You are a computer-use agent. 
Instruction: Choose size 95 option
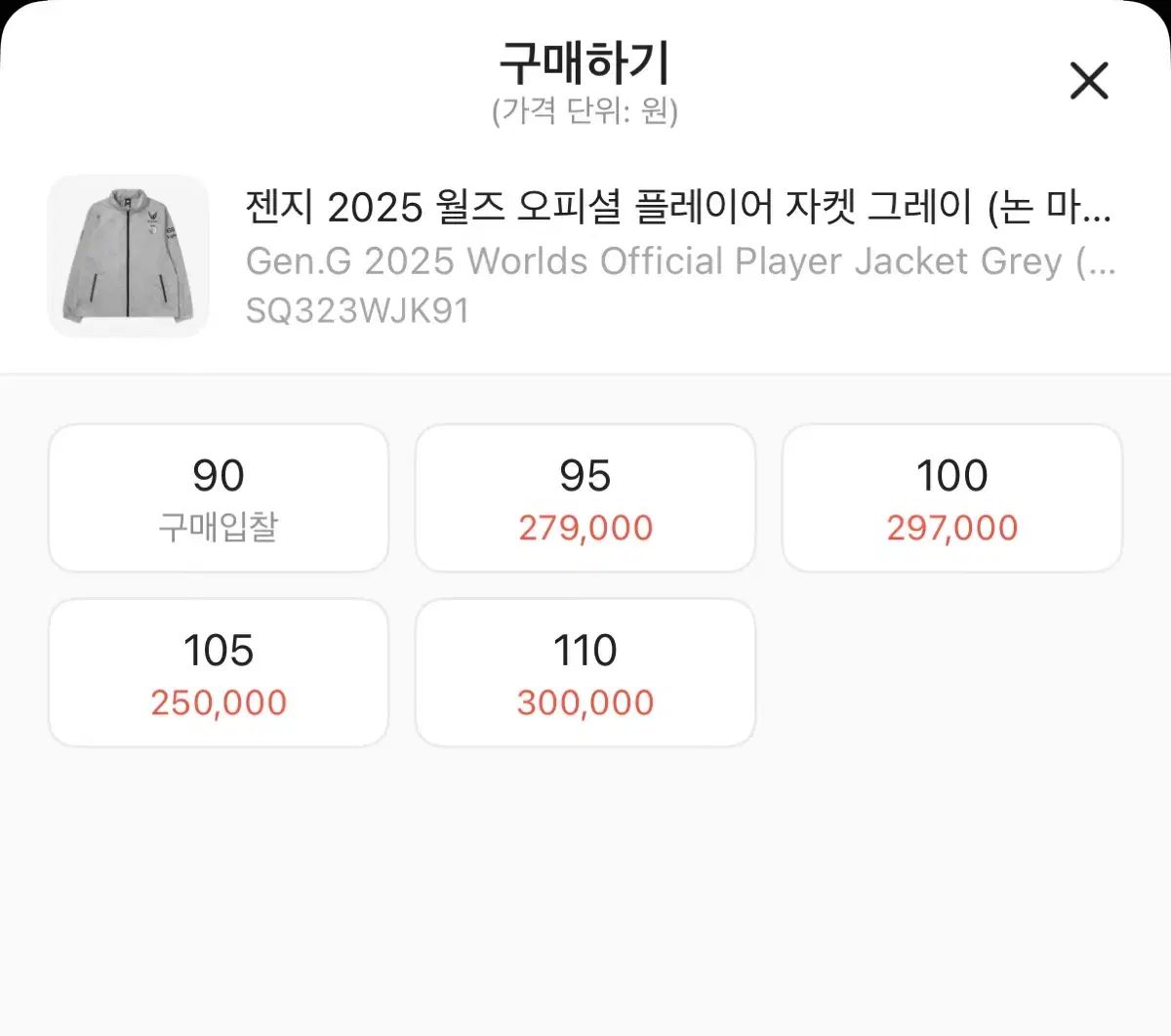coord(585,498)
